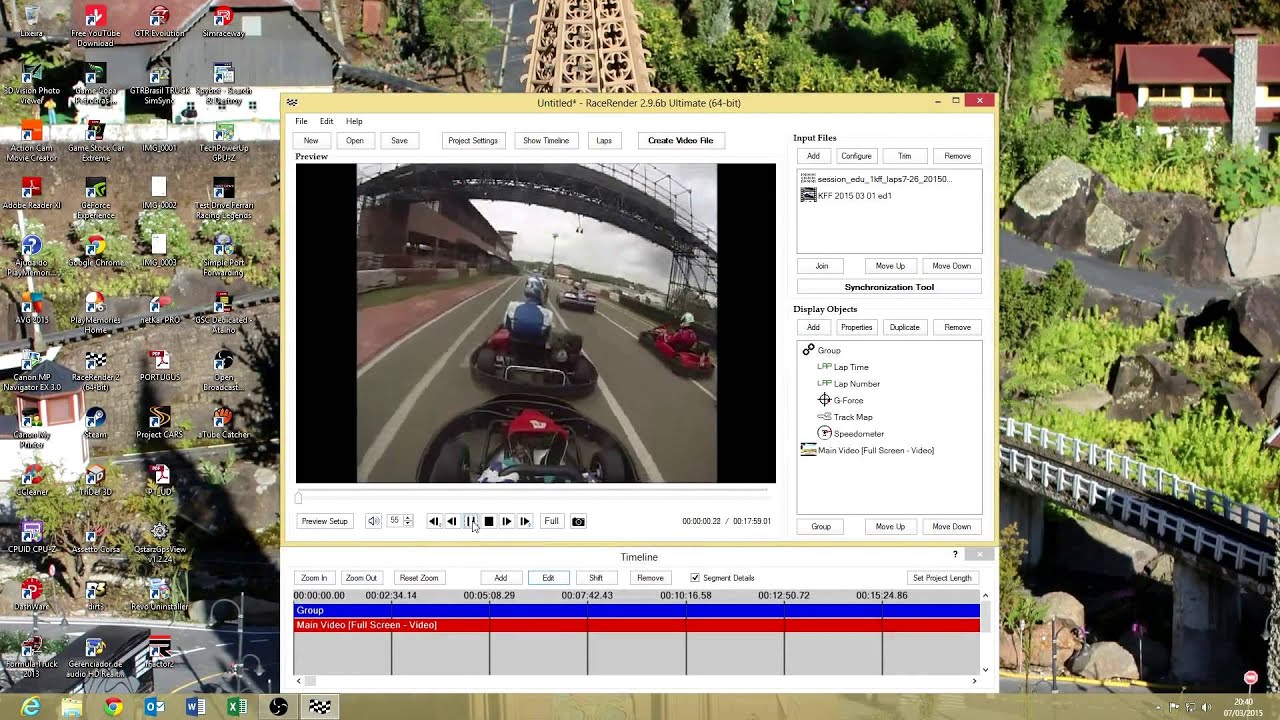
Task: Select the KFF 2015 03 01 ed1 file
Action: tap(846, 196)
